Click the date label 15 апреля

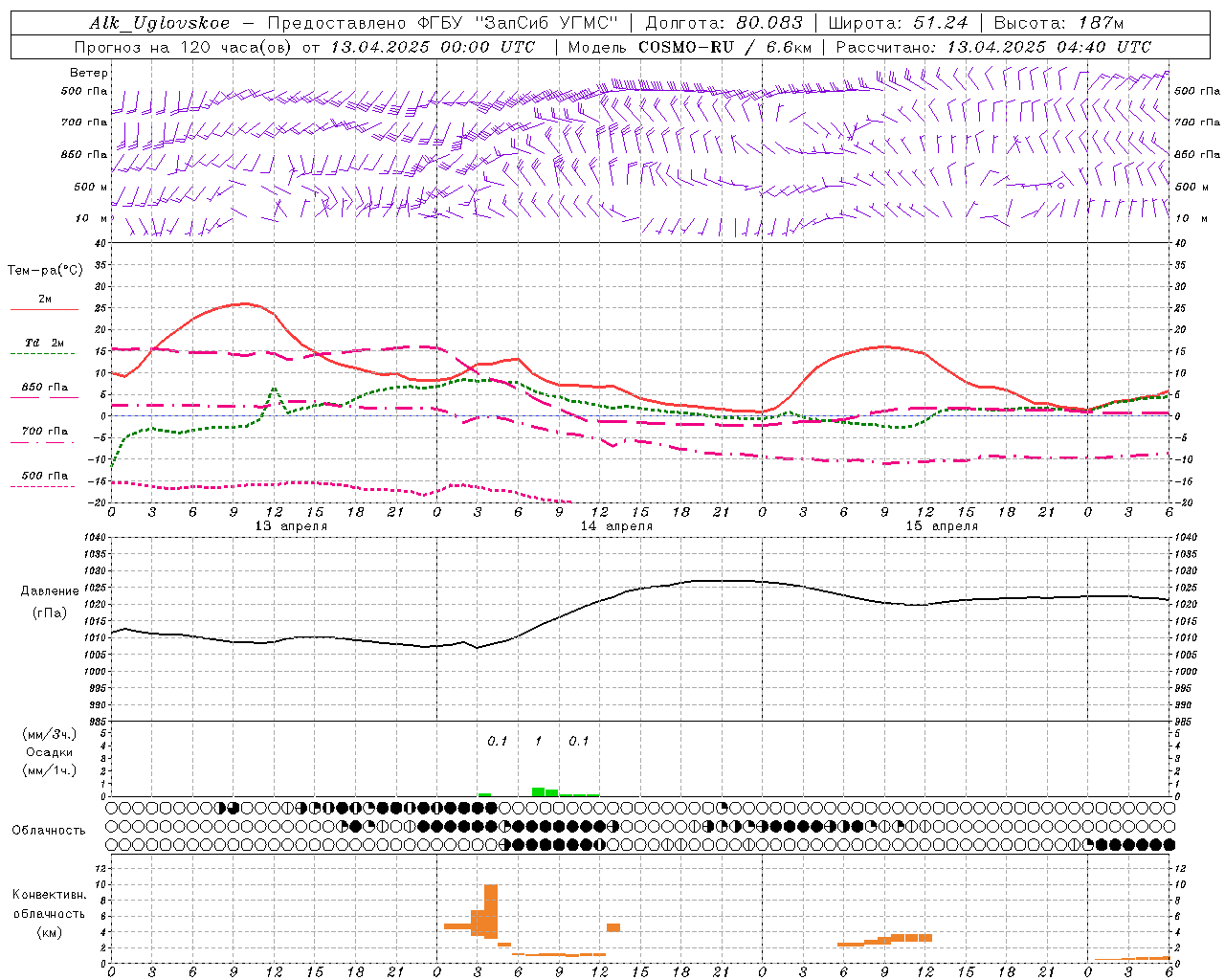[942, 526]
